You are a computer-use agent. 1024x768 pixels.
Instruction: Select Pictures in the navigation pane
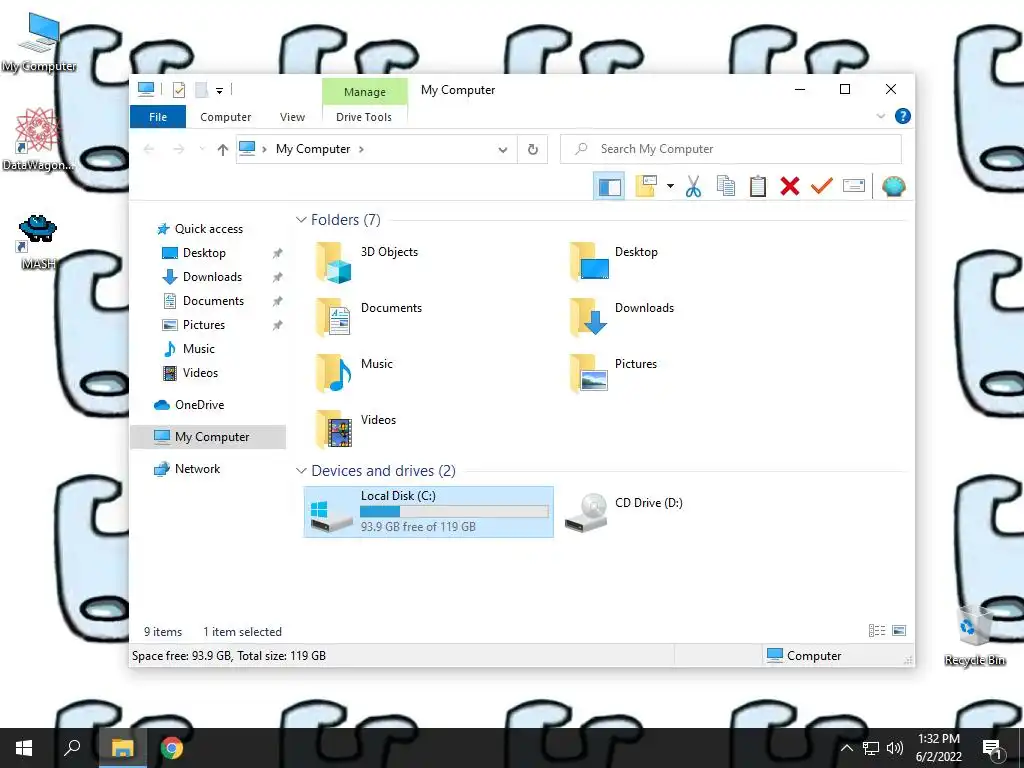click(x=203, y=325)
